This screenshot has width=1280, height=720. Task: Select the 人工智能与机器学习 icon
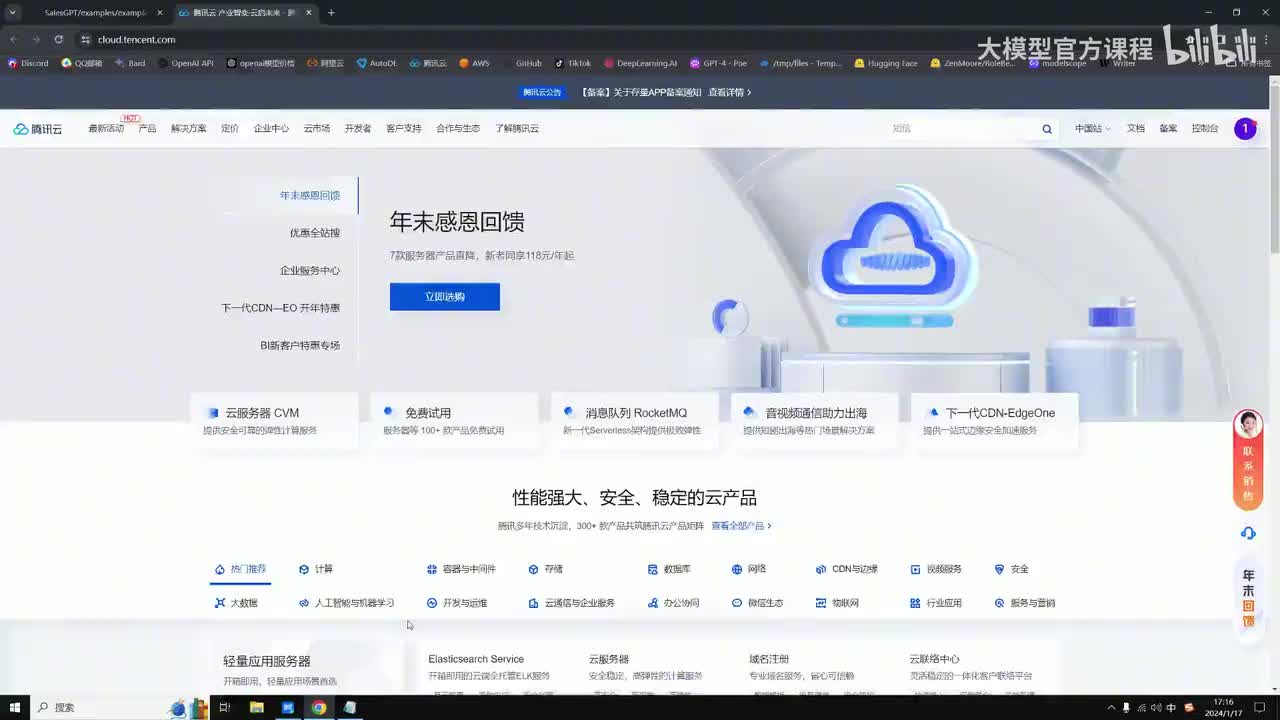tap(304, 603)
